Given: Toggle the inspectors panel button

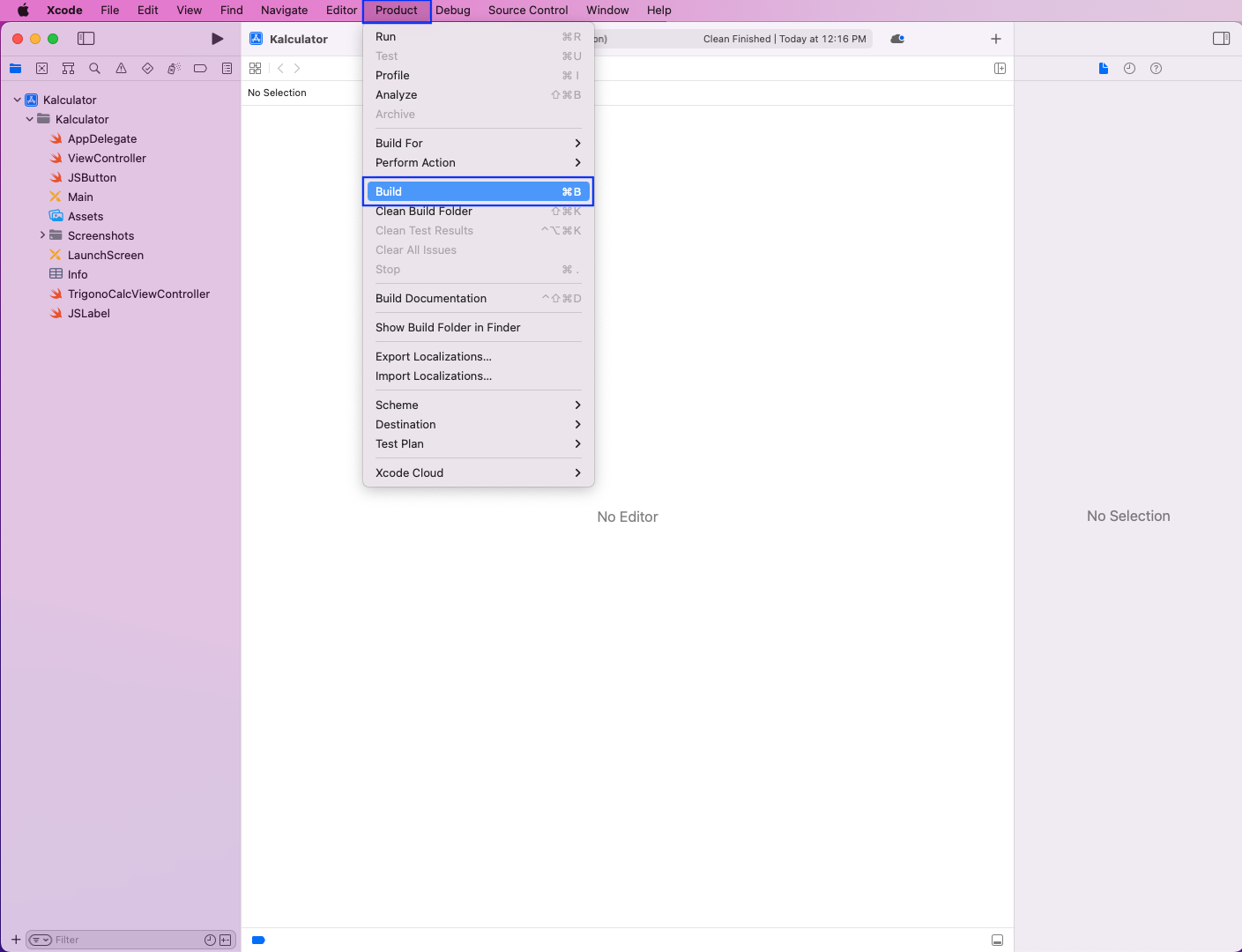Looking at the screenshot, I should pos(1221,39).
